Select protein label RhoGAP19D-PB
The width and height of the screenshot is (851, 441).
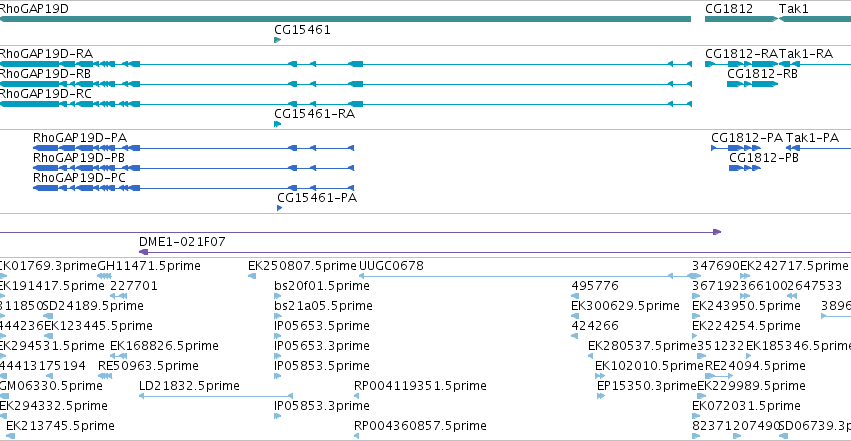pyautogui.click(x=79, y=157)
